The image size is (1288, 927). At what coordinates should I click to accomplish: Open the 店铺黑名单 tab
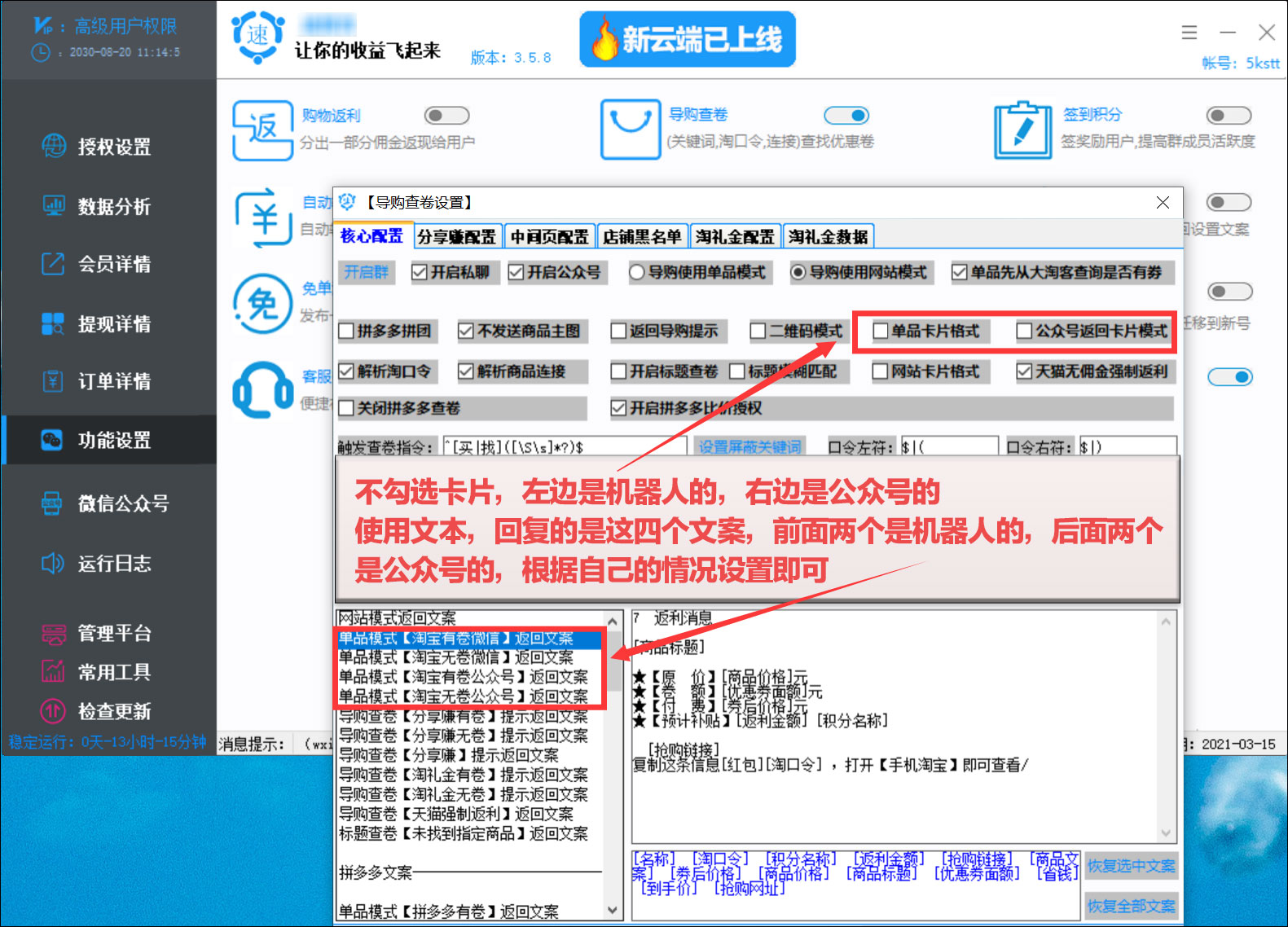tap(642, 236)
